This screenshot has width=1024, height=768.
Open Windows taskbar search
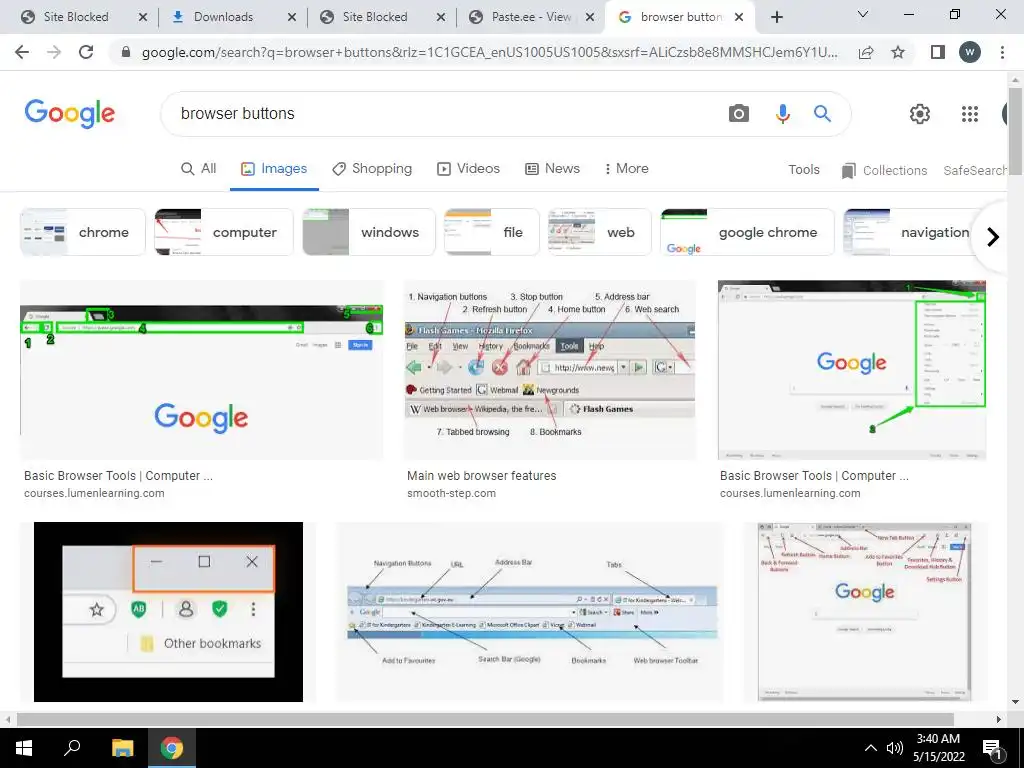72,748
